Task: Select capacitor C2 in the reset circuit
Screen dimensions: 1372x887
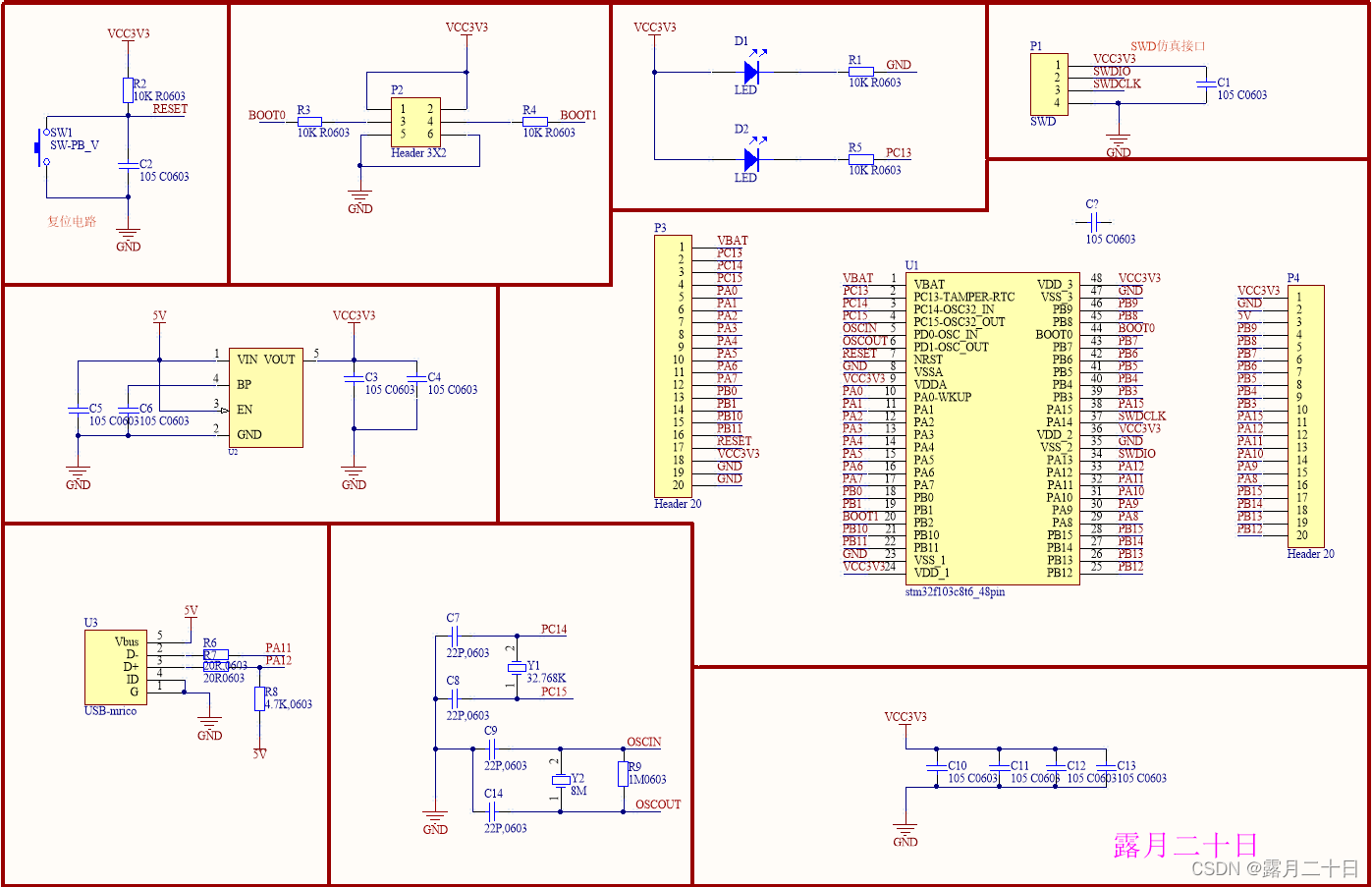Action: pyautogui.click(x=128, y=165)
